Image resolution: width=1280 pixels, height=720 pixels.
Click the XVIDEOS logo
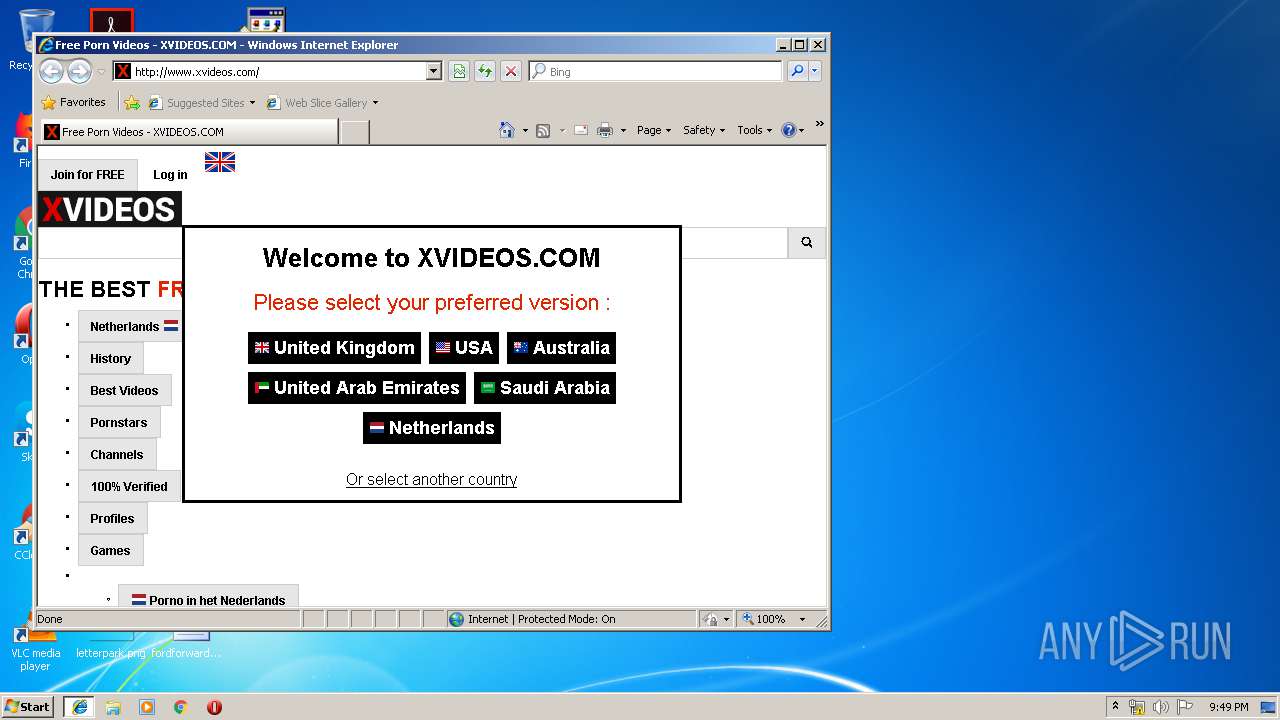[x=109, y=209]
